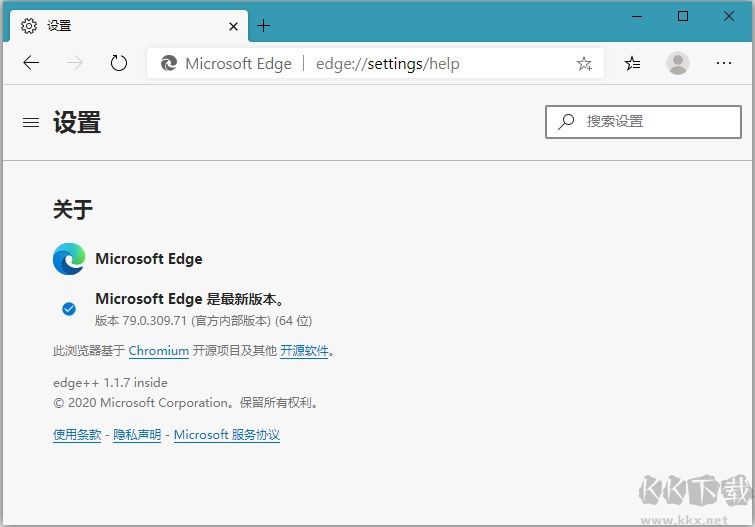Close the browser window

(x=729, y=16)
